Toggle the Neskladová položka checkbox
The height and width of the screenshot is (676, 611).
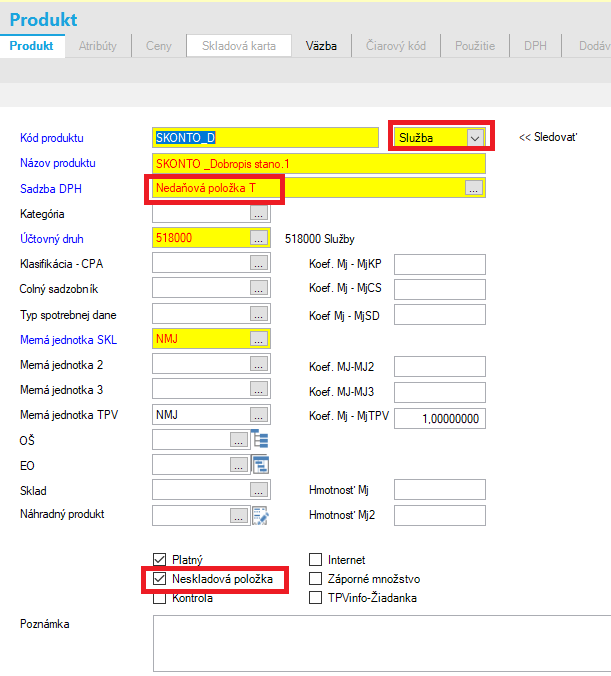pos(160,579)
